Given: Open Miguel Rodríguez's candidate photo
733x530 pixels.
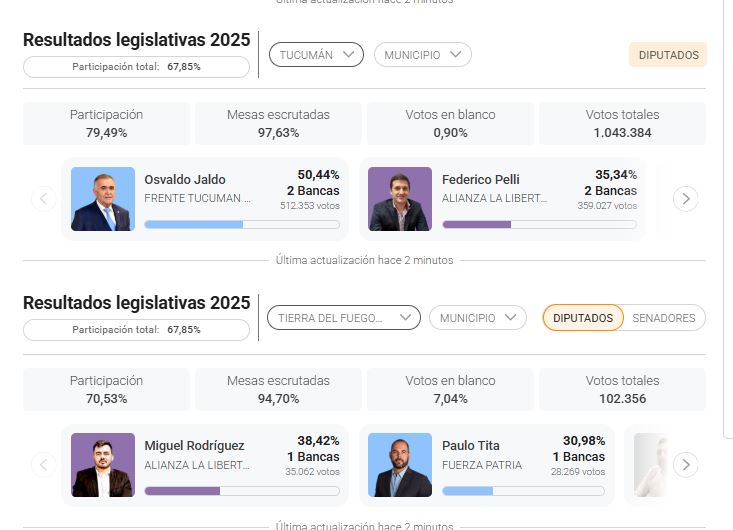Looking at the screenshot, I should [x=103, y=465].
